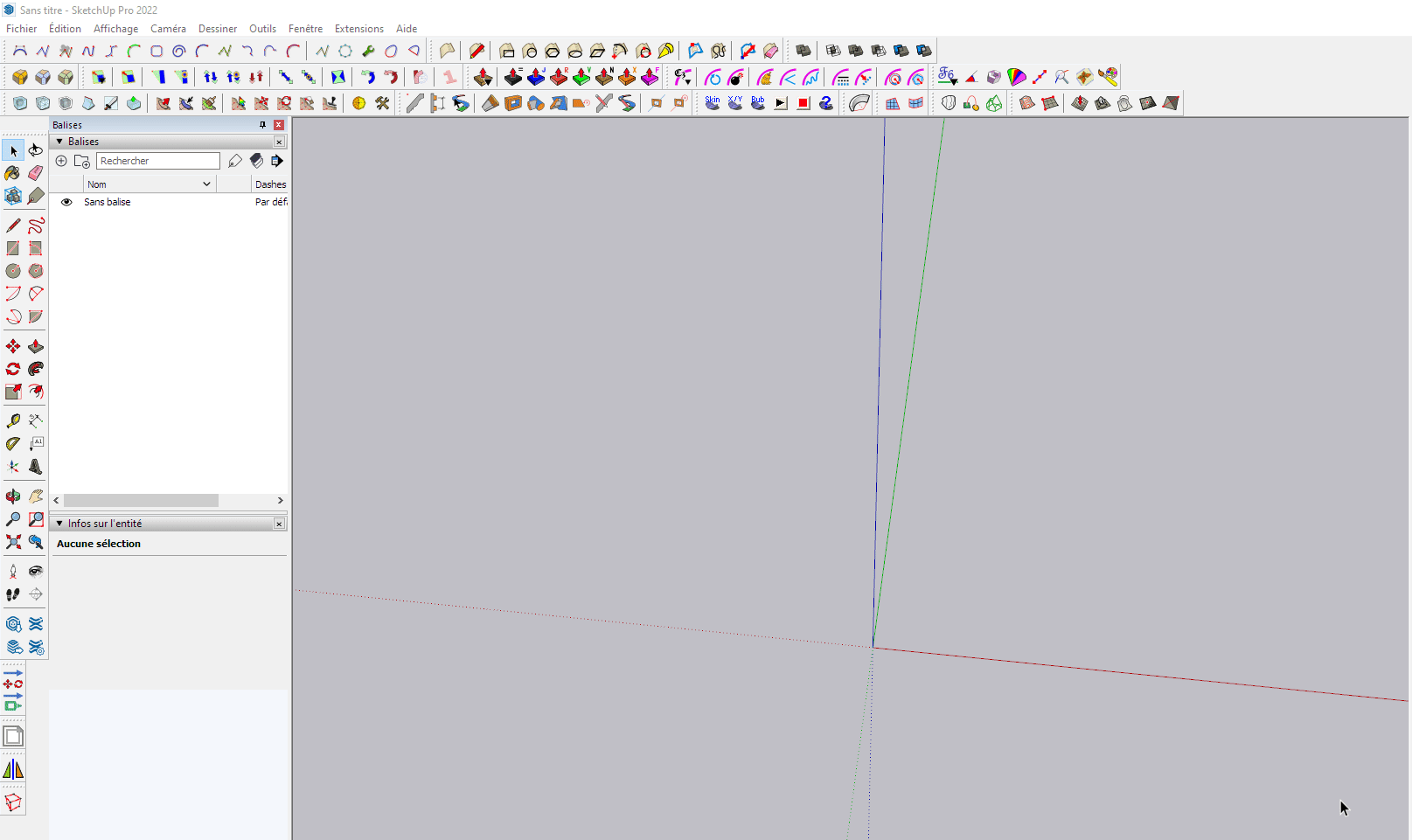The height and width of the screenshot is (840, 1412).
Task: Select the Tape Measure tool
Action: 13,421
